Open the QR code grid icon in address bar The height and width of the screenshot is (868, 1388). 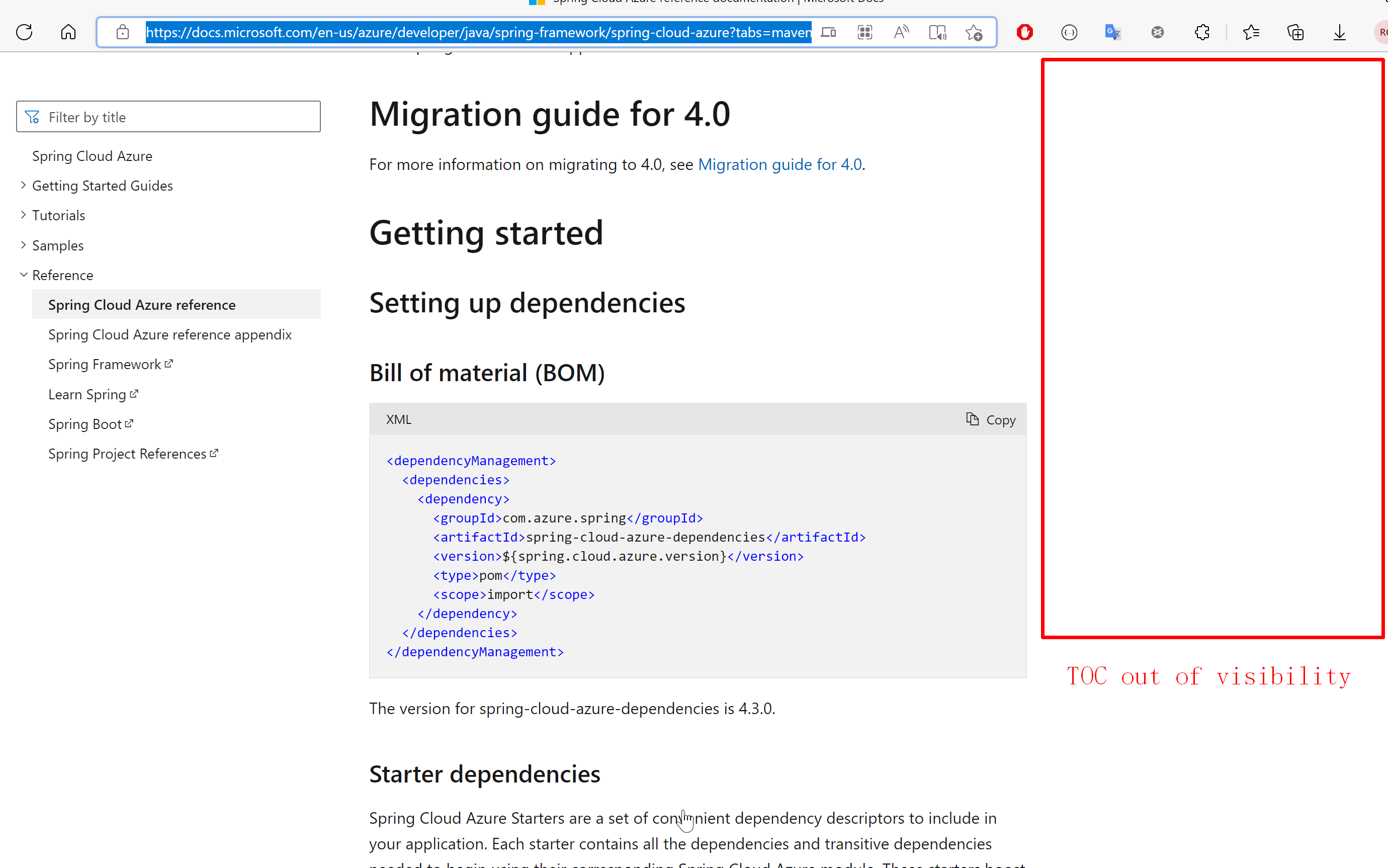coord(864,32)
